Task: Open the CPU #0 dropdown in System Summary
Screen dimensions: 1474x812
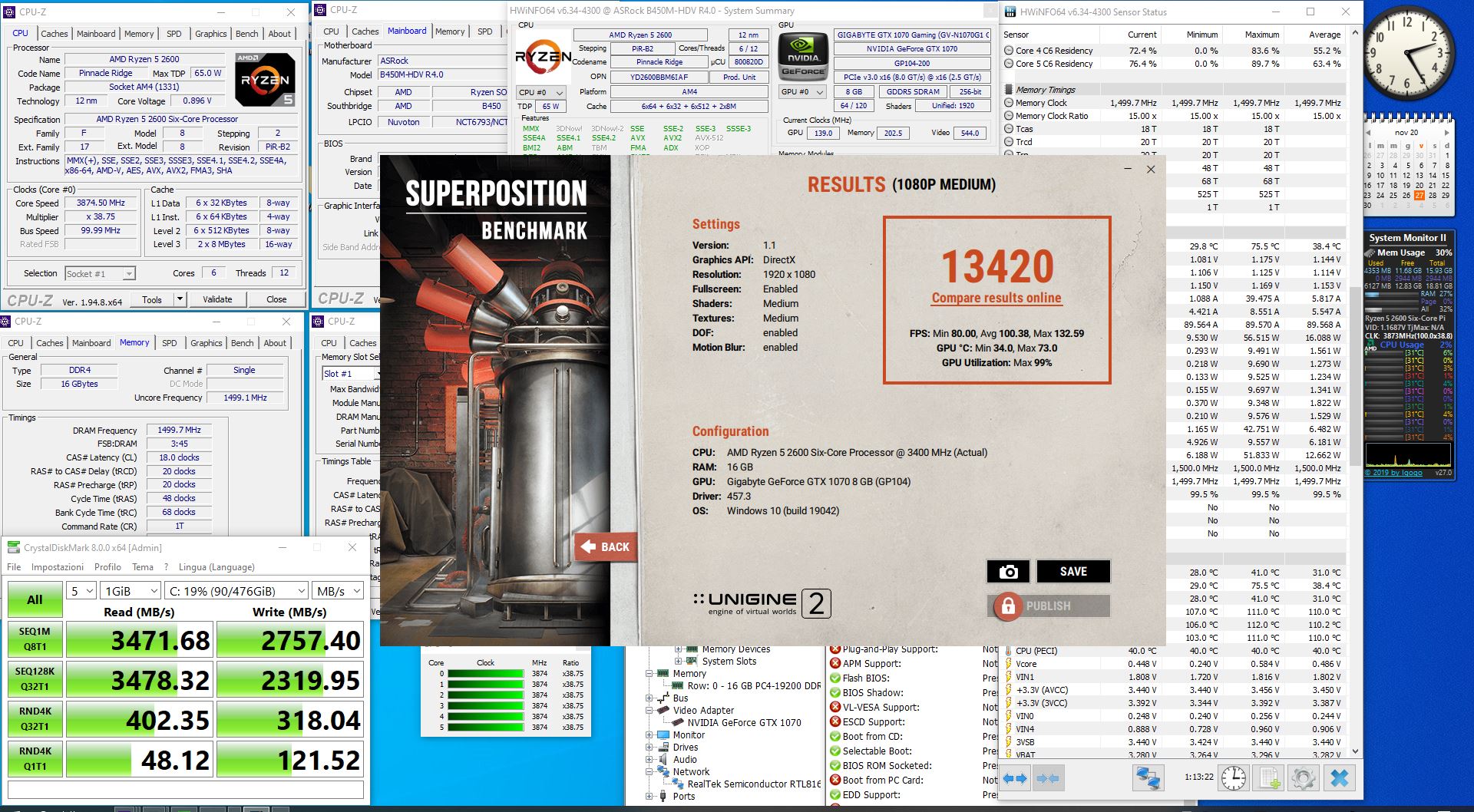Action: click(542, 92)
